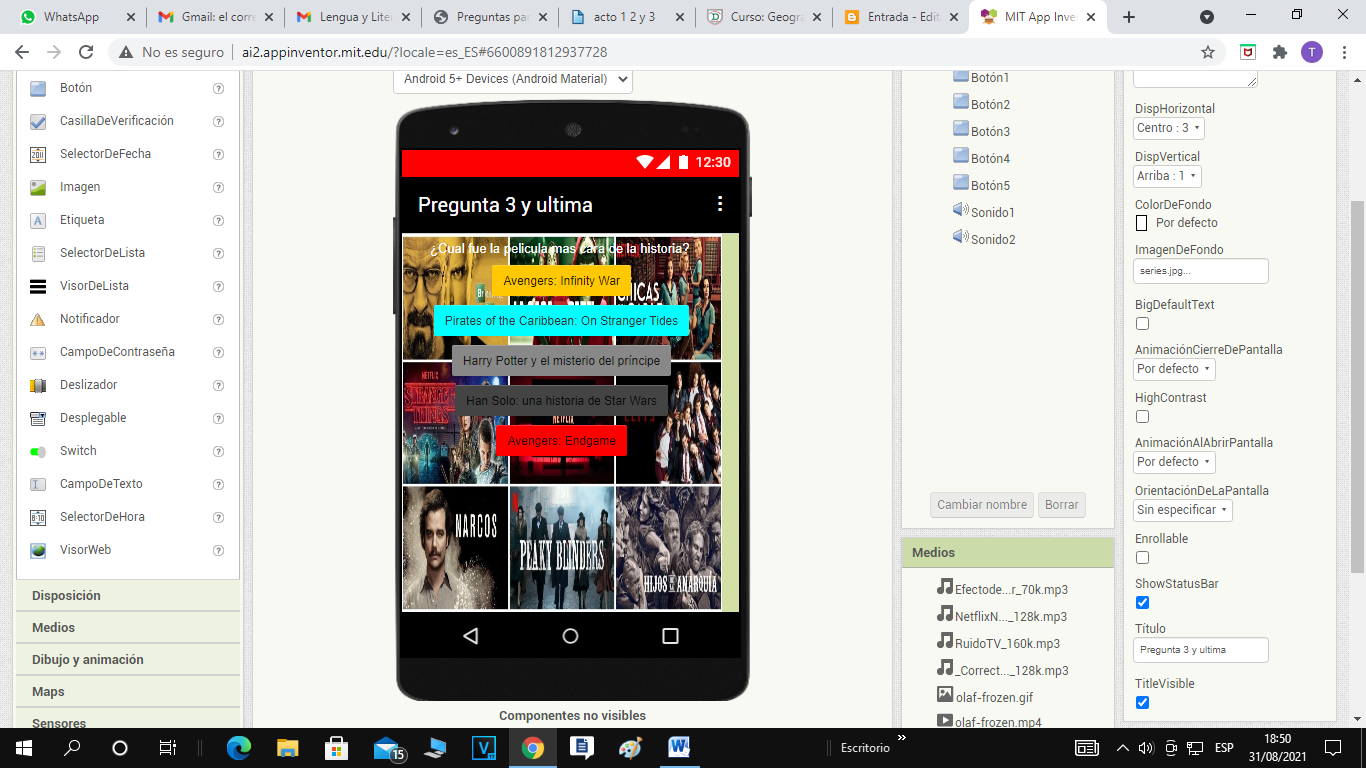Open AnimaciónAlAbrirPantalla dropdown
The height and width of the screenshot is (768, 1366).
1175,462
